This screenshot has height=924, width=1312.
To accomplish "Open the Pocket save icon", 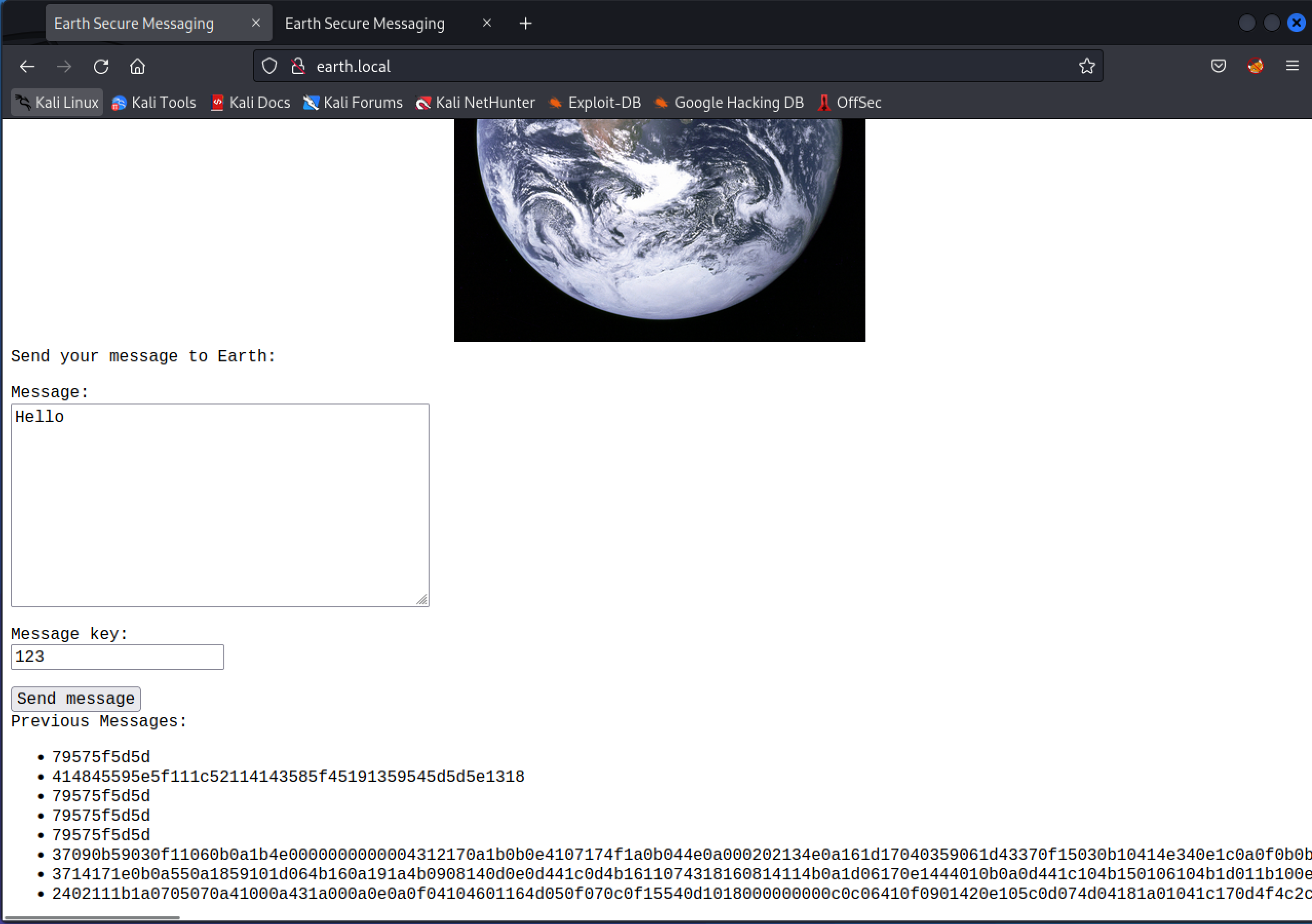I will [x=1218, y=66].
